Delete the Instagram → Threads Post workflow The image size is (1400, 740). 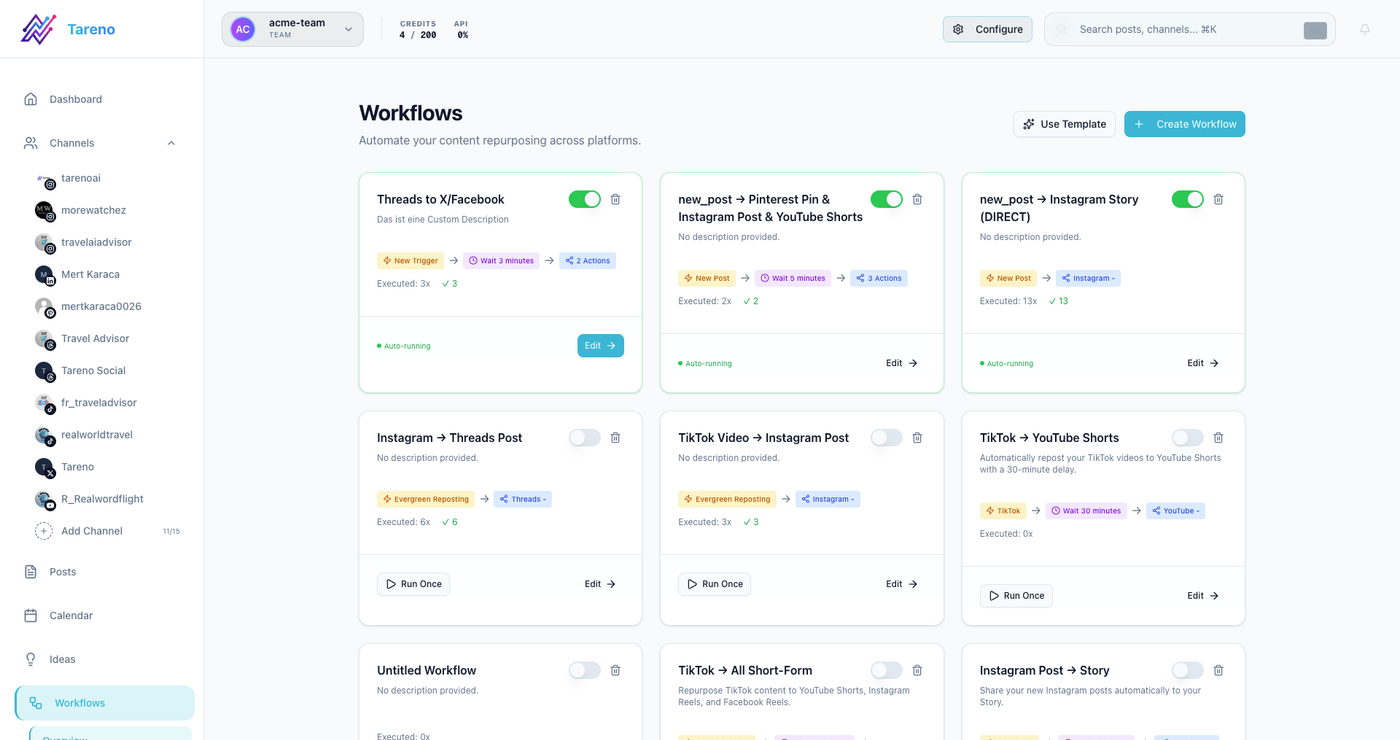click(616, 437)
